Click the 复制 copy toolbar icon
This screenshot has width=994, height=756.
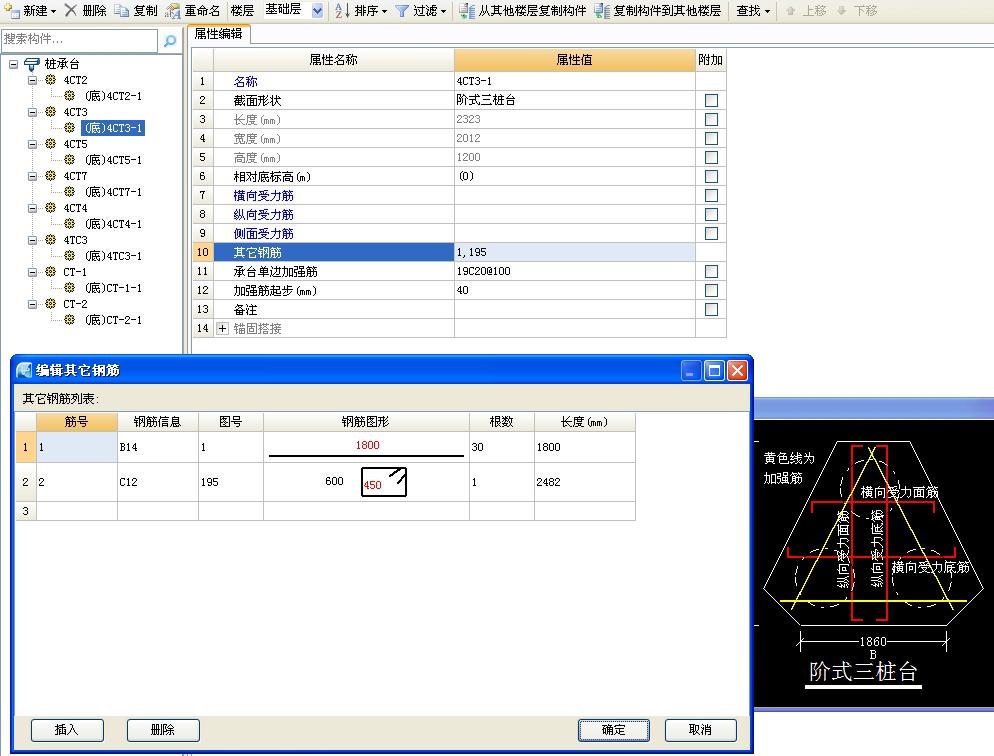click(122, 10)
